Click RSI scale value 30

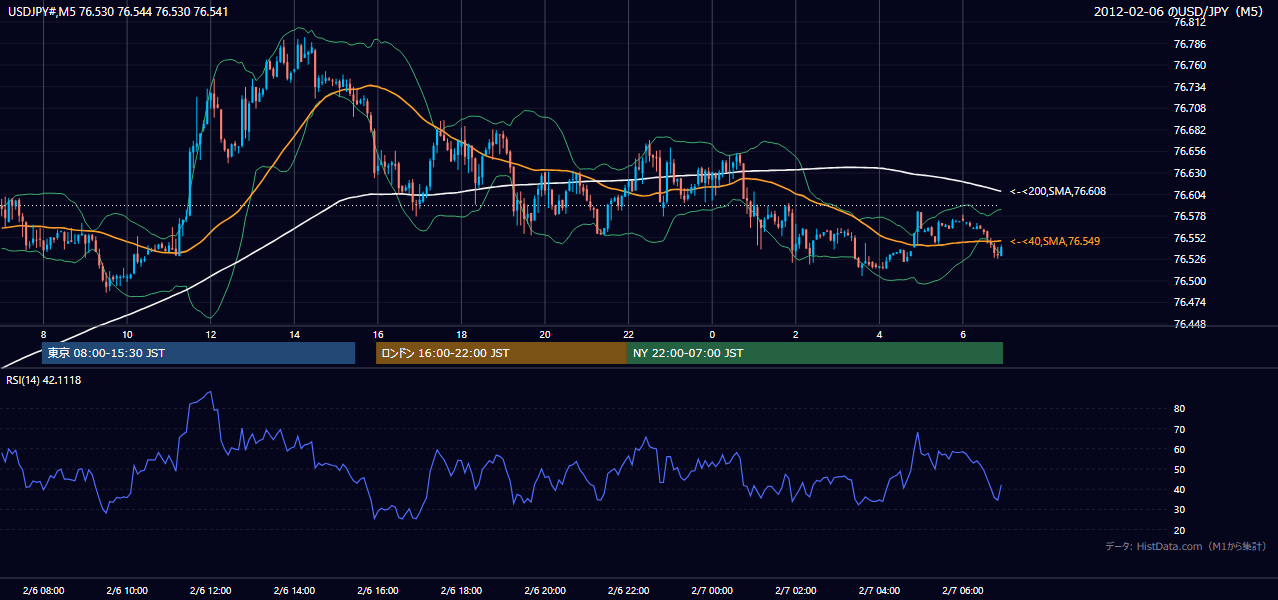point(1179,510)
